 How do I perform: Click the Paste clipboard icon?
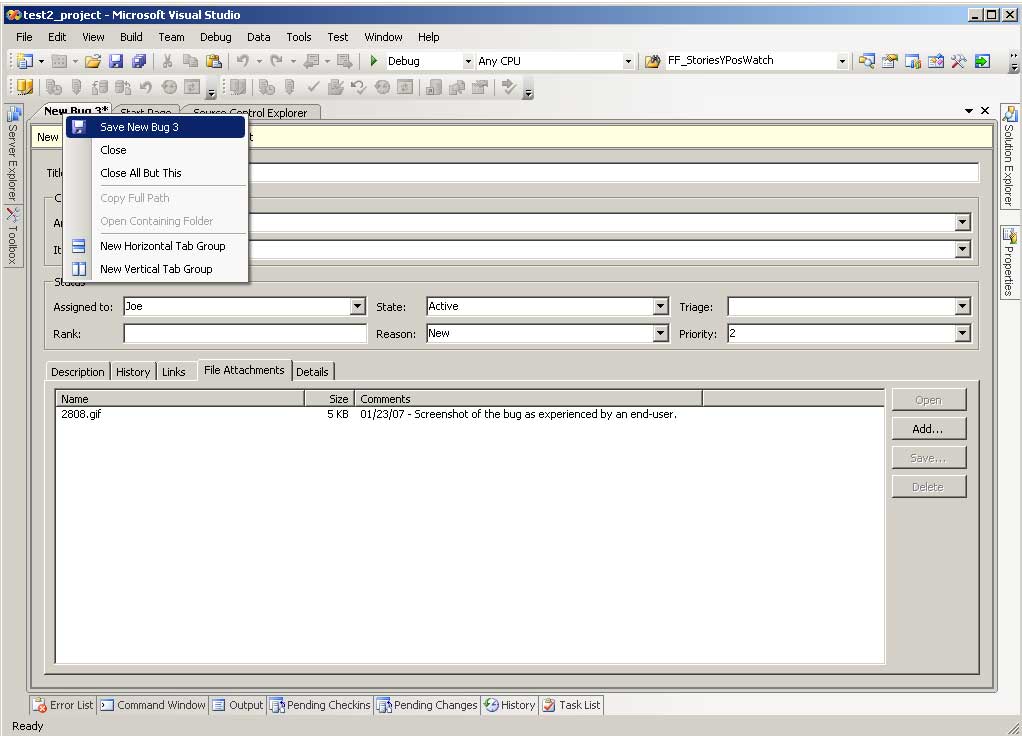coord(213,61)
